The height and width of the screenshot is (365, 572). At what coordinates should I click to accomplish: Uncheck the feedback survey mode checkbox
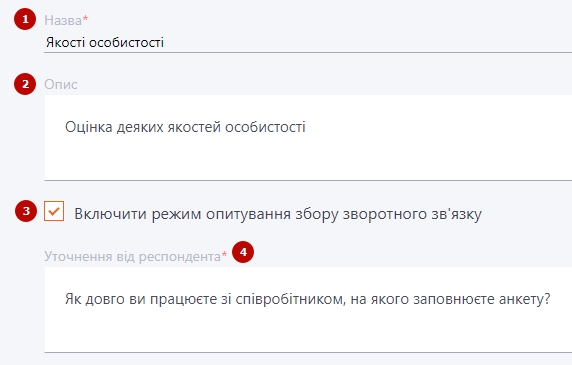(54, 211)
